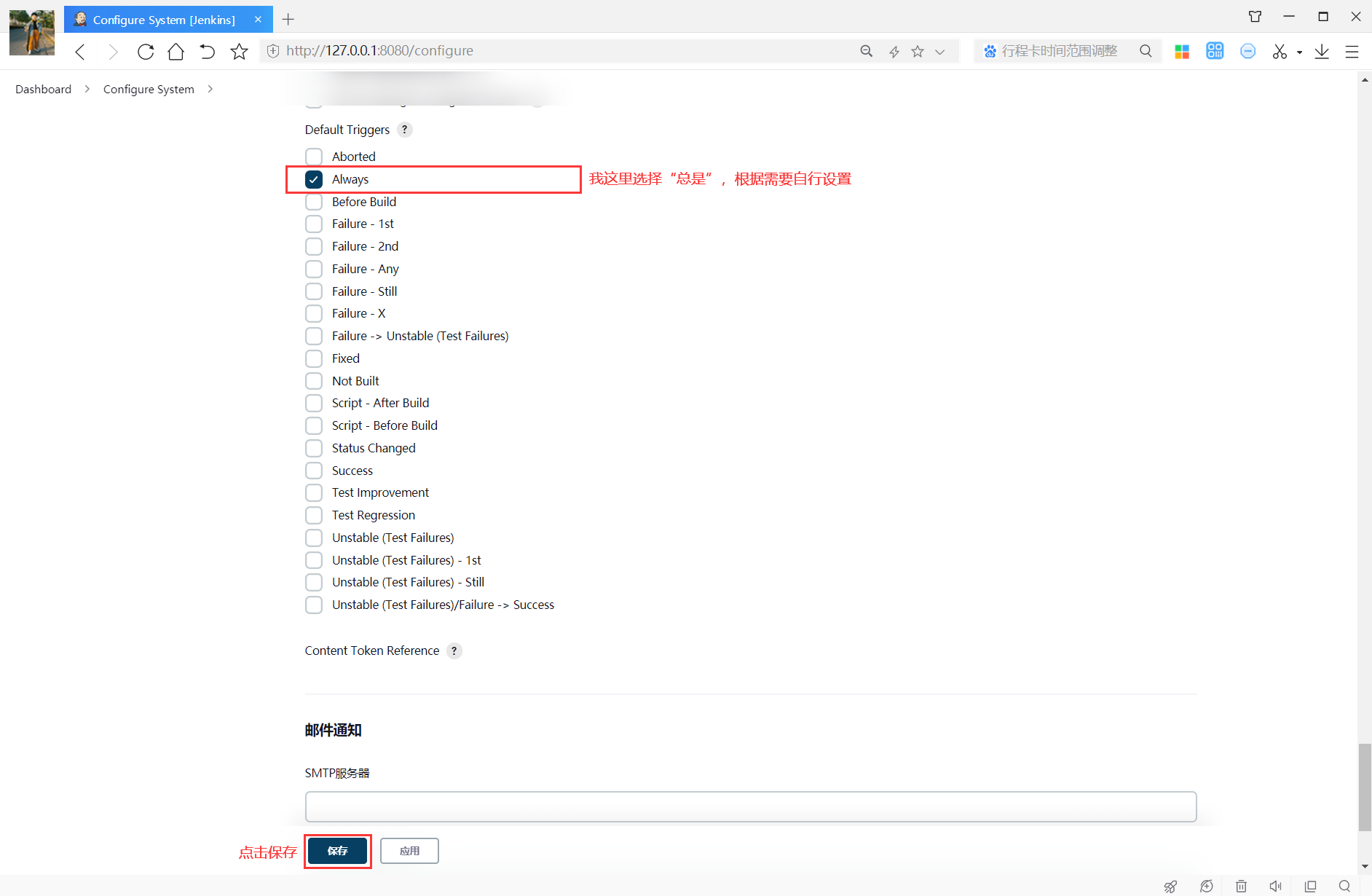Click the skin shirt icon in title bar
1372x896 pixels.
tap(1255, 16)
